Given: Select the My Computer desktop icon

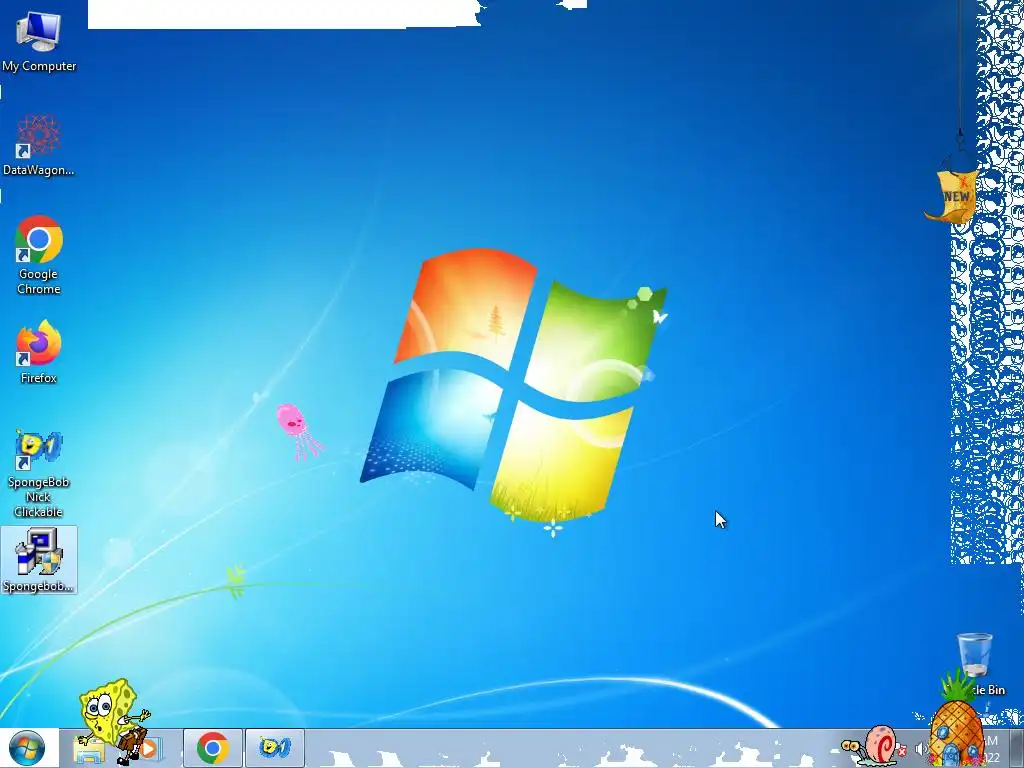Looking at the screenshot, I should pyautogui.click(x=39, y=40).
